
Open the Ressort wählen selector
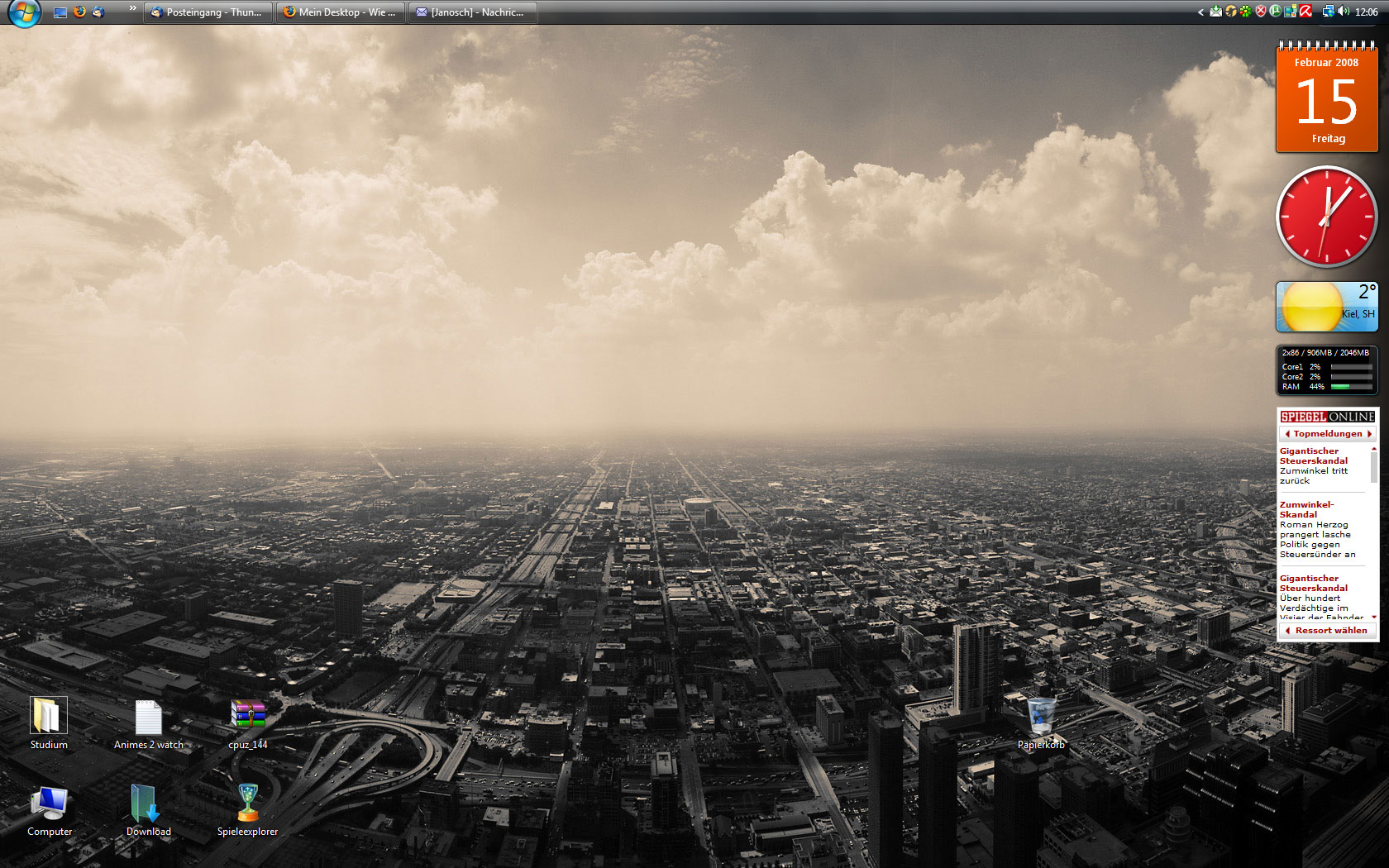tap(1329, 631)
